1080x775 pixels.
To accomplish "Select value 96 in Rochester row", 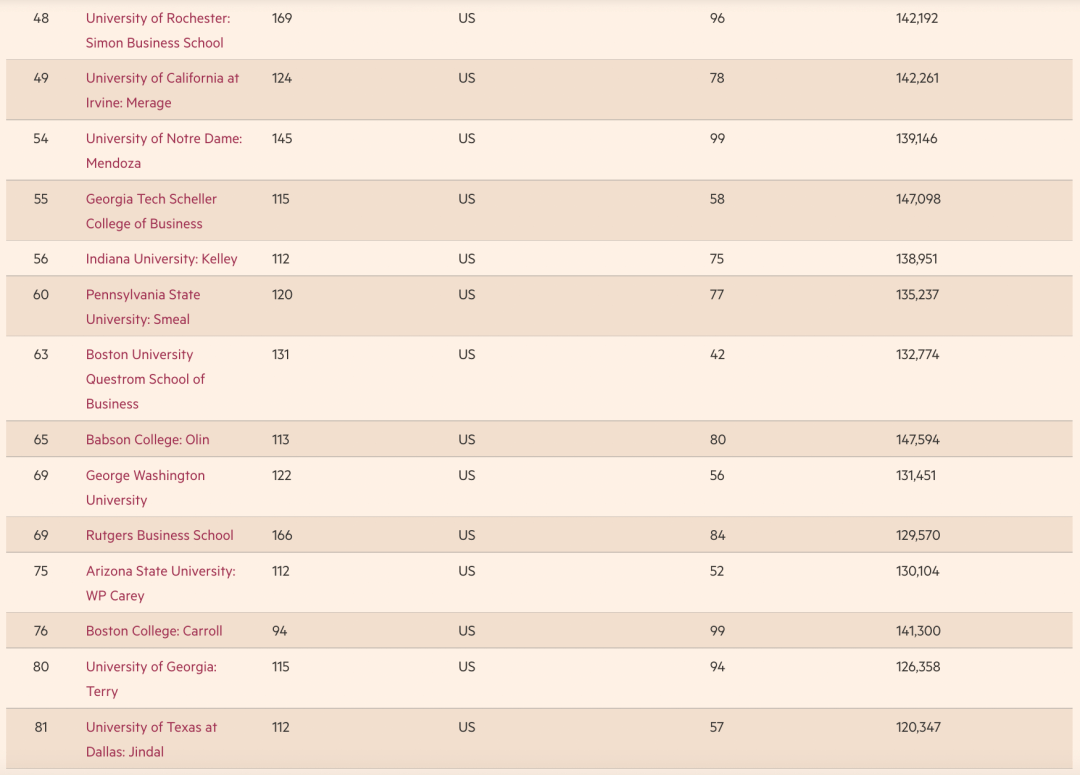I will pyautogui.click(x=717, y=19).
